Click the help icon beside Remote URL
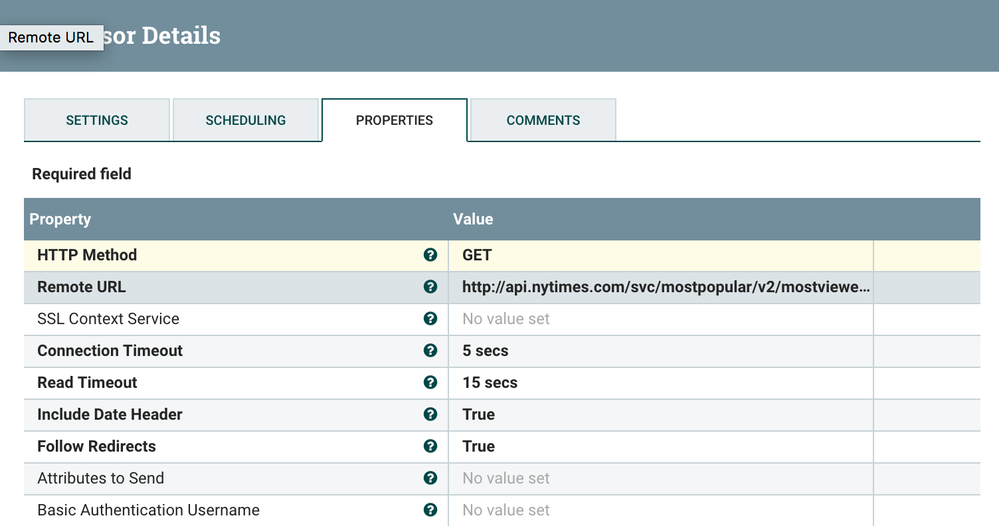This screenshot has height=526, width=999. [430, 287]
